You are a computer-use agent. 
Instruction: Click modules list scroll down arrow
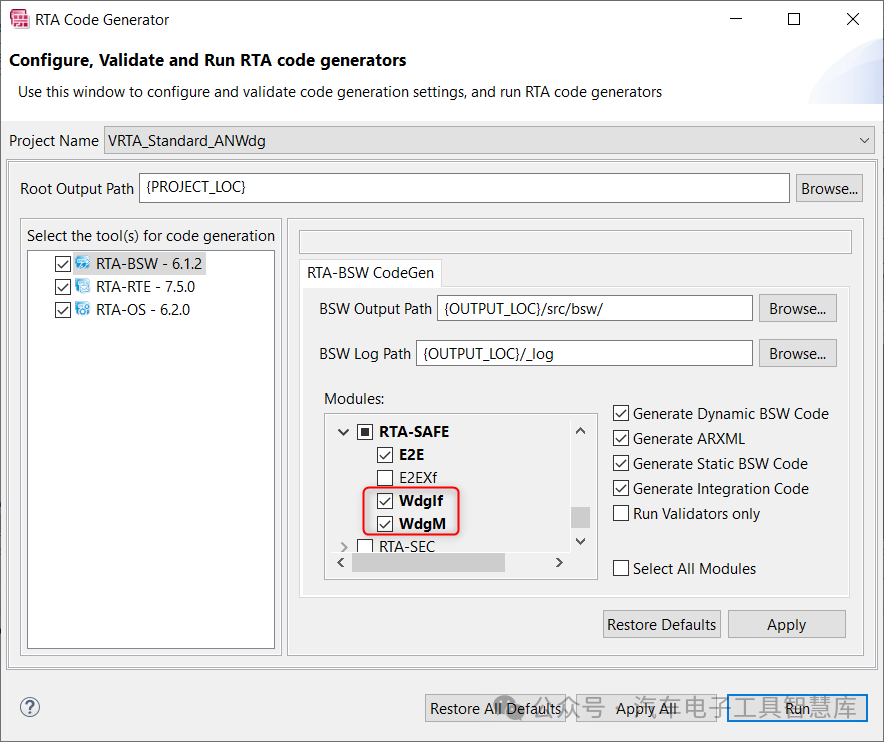[x=580, y=541]
